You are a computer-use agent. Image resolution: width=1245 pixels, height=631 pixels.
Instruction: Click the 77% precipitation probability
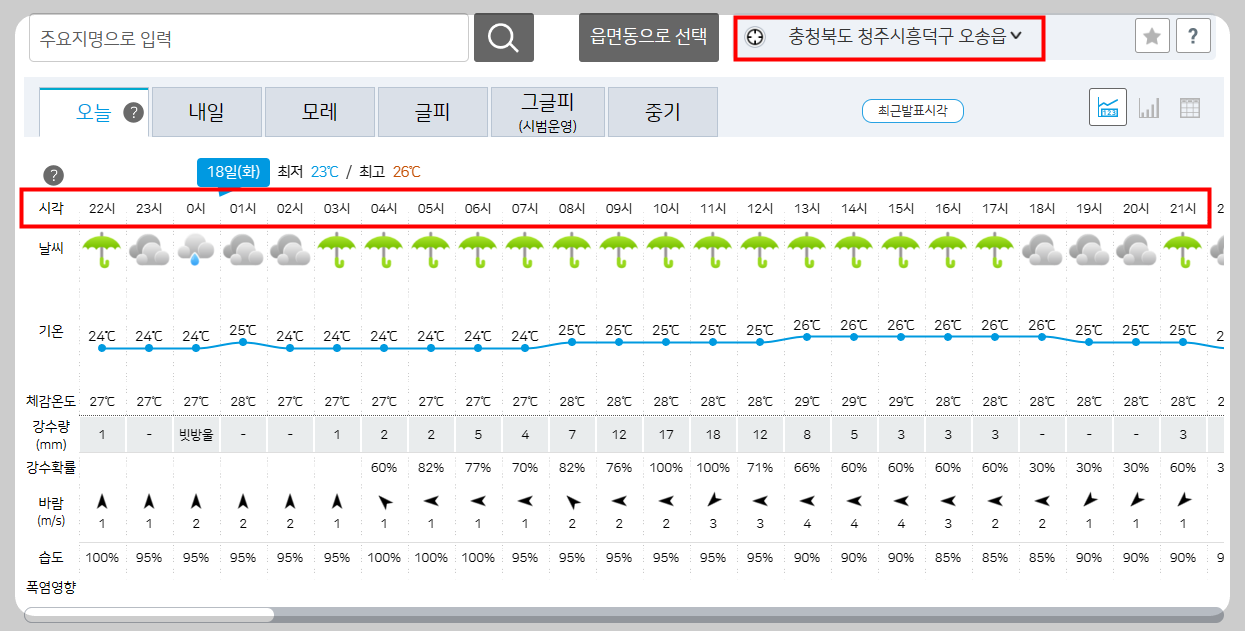pos(478,467)
